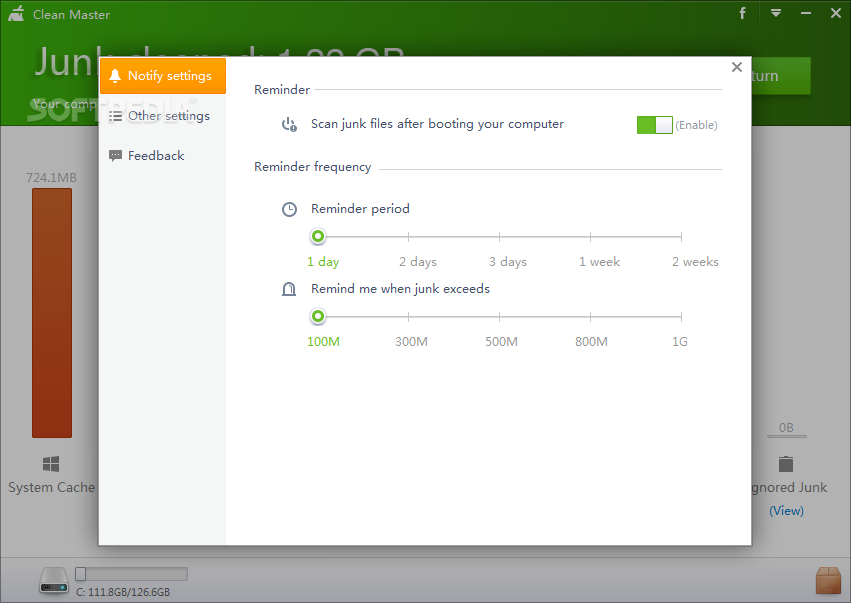Open the title bar dropdown menu arrow

tap(776, 13)
